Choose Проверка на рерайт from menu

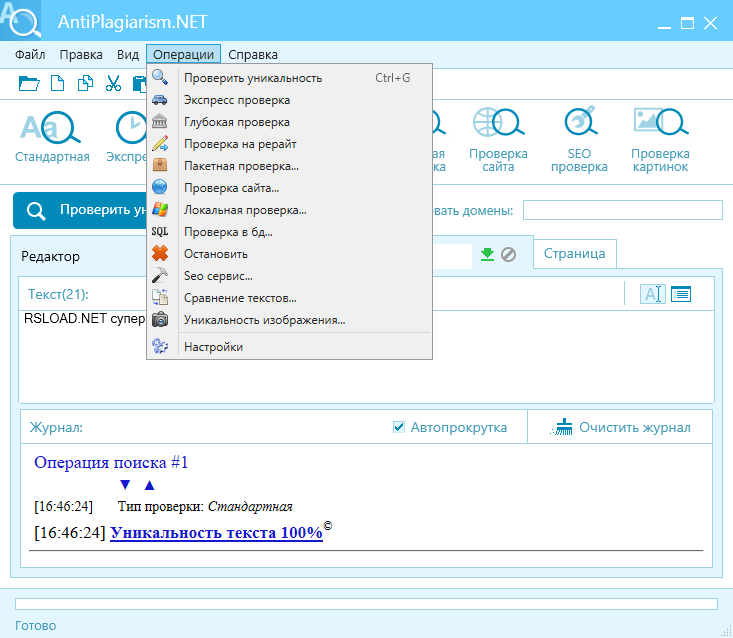289,143
